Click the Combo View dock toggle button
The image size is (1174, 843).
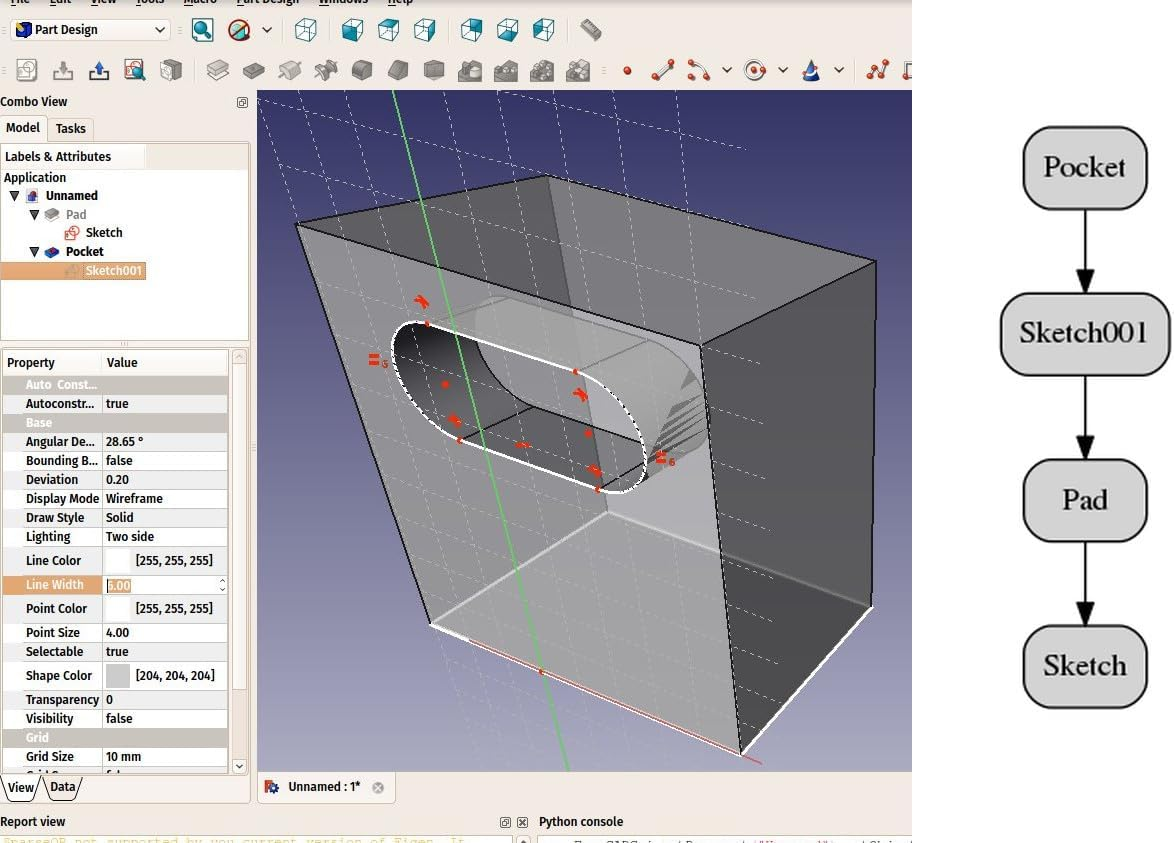[242, 102]
